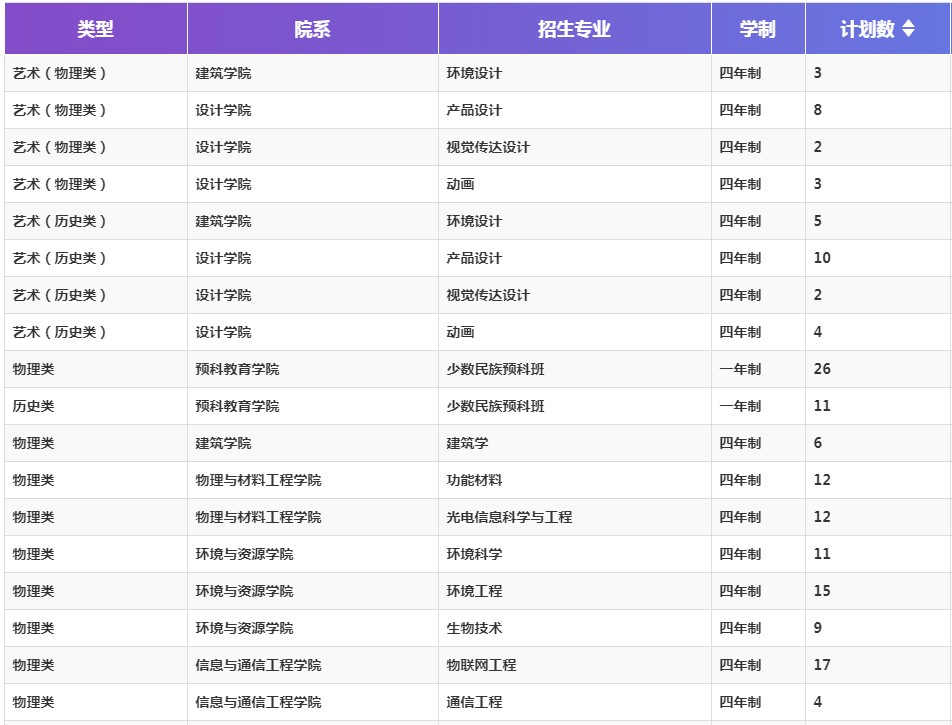The width and height of the screenshot is (952, 725).
Task: Click the 环境工程 major cell
Action: click(474, 591)
